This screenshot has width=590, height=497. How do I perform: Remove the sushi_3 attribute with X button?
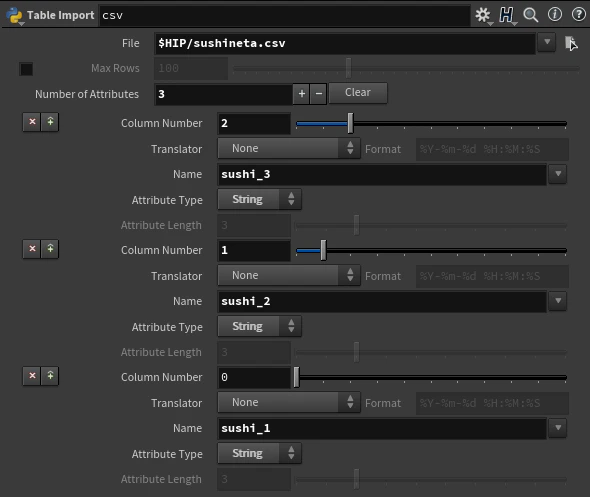click(x=32, y=122)
